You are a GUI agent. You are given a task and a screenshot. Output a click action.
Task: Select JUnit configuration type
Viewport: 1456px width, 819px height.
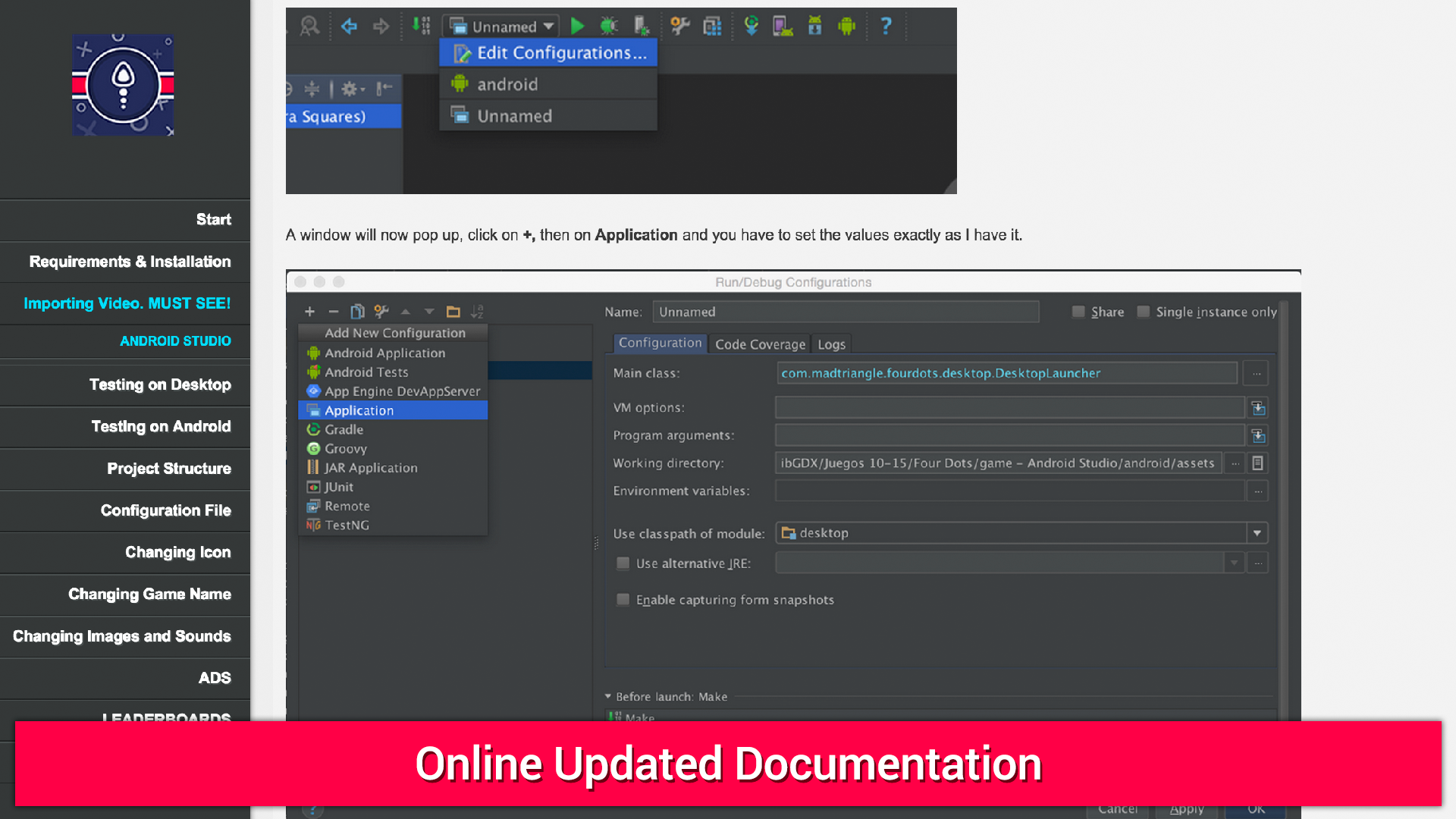coord(393,487)
